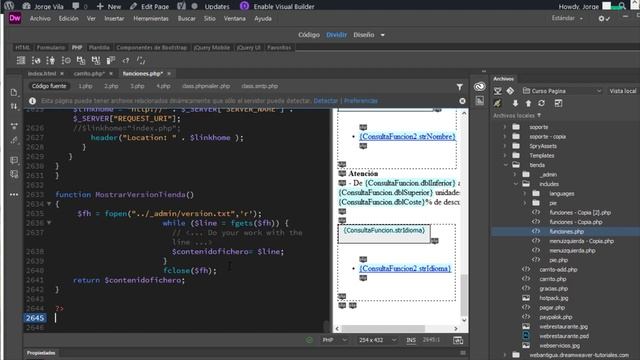Open the Estándar workspace dropdown

click(567, 18)
